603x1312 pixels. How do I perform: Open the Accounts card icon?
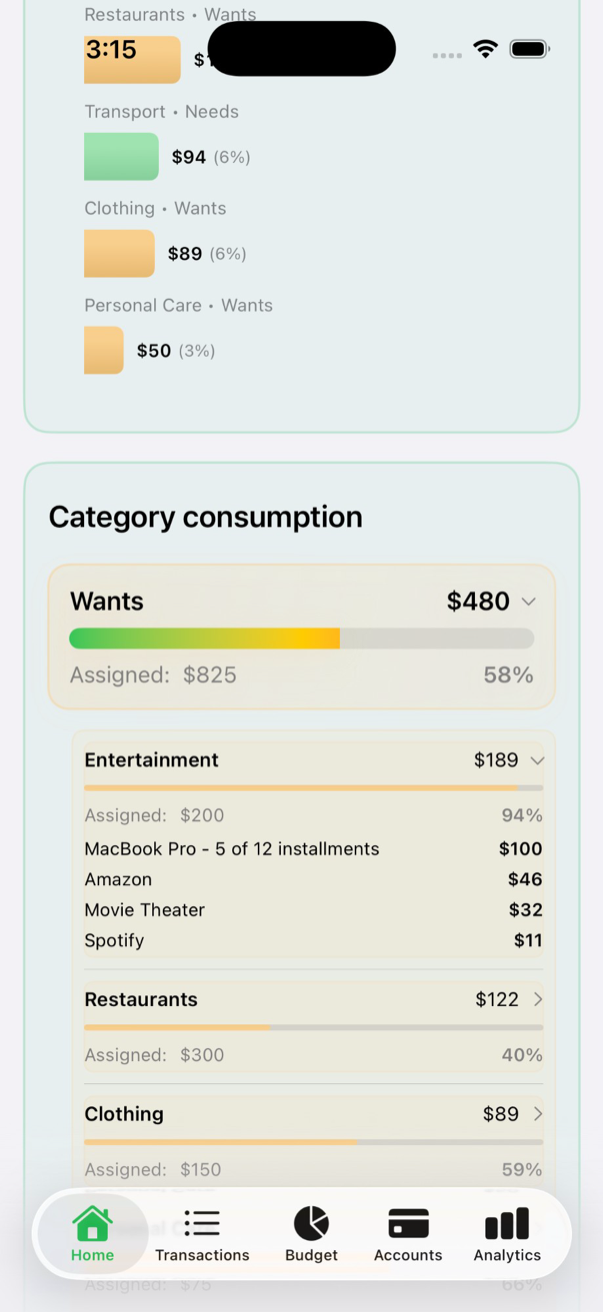[x=408, y=1223]
